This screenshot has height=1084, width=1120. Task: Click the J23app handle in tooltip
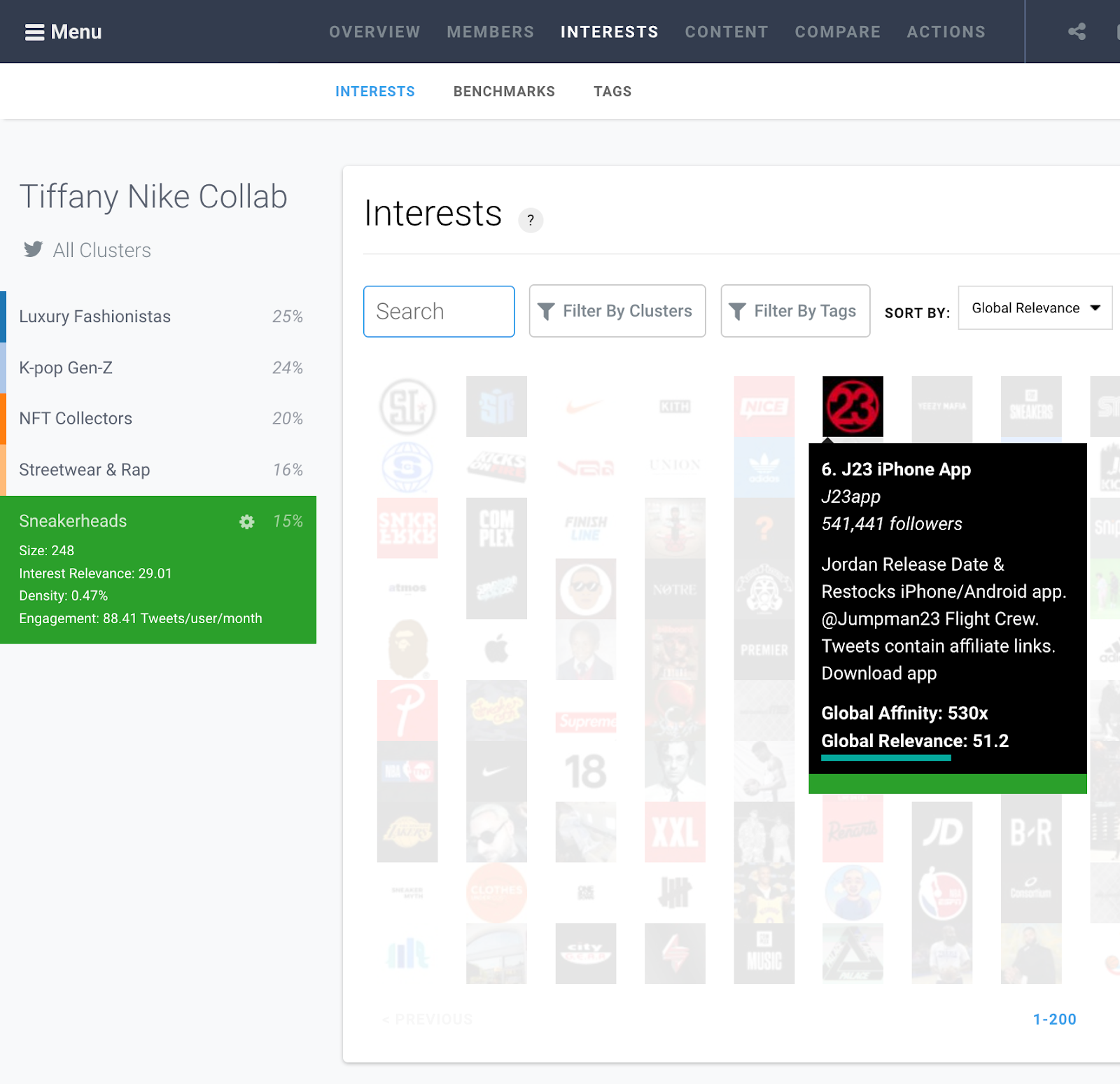(x=851, y=496)
